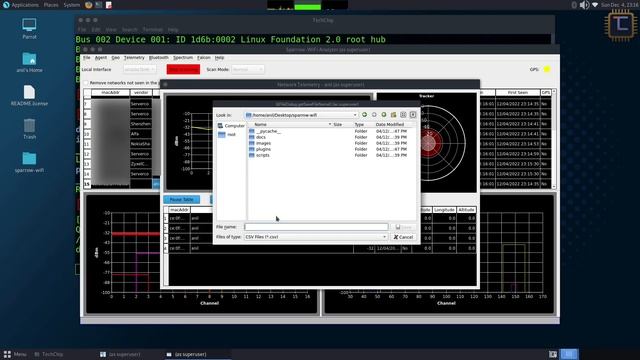The height and width of the screenshot is (360, 640).
Task: Open the Geo menu
Action: point(116,58)
